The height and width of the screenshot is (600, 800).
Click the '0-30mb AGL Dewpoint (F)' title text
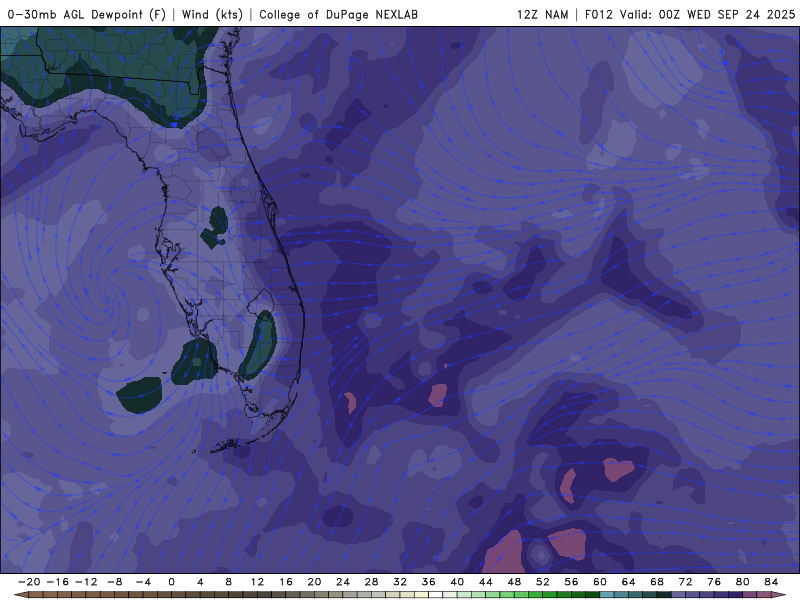87,14
